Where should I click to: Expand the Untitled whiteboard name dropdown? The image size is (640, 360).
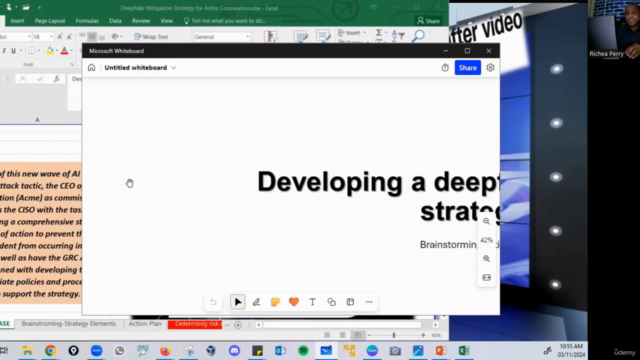[x=173, y=68]
